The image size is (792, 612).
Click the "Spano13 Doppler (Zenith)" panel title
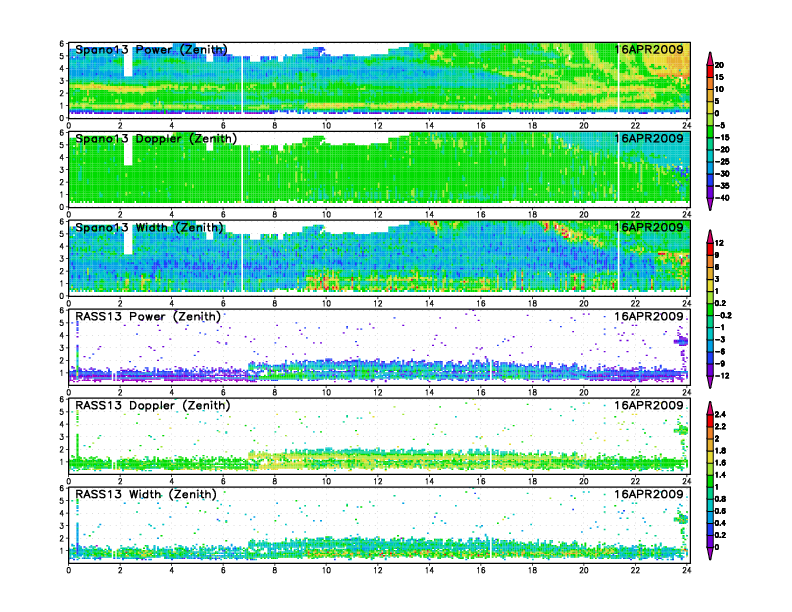[x=156, y=138]
